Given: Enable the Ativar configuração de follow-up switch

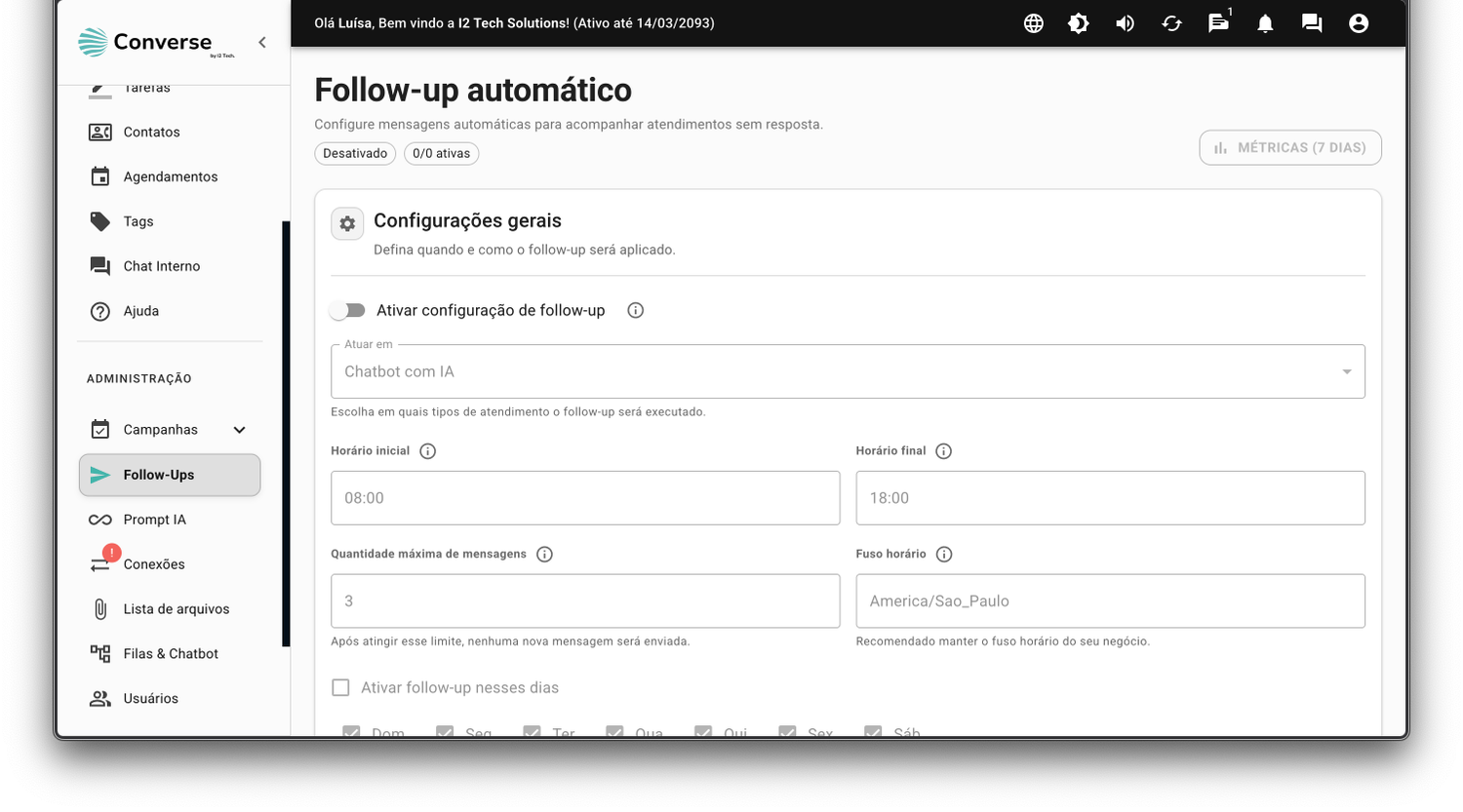Looking at the screenshot, I should pos(347,310).
